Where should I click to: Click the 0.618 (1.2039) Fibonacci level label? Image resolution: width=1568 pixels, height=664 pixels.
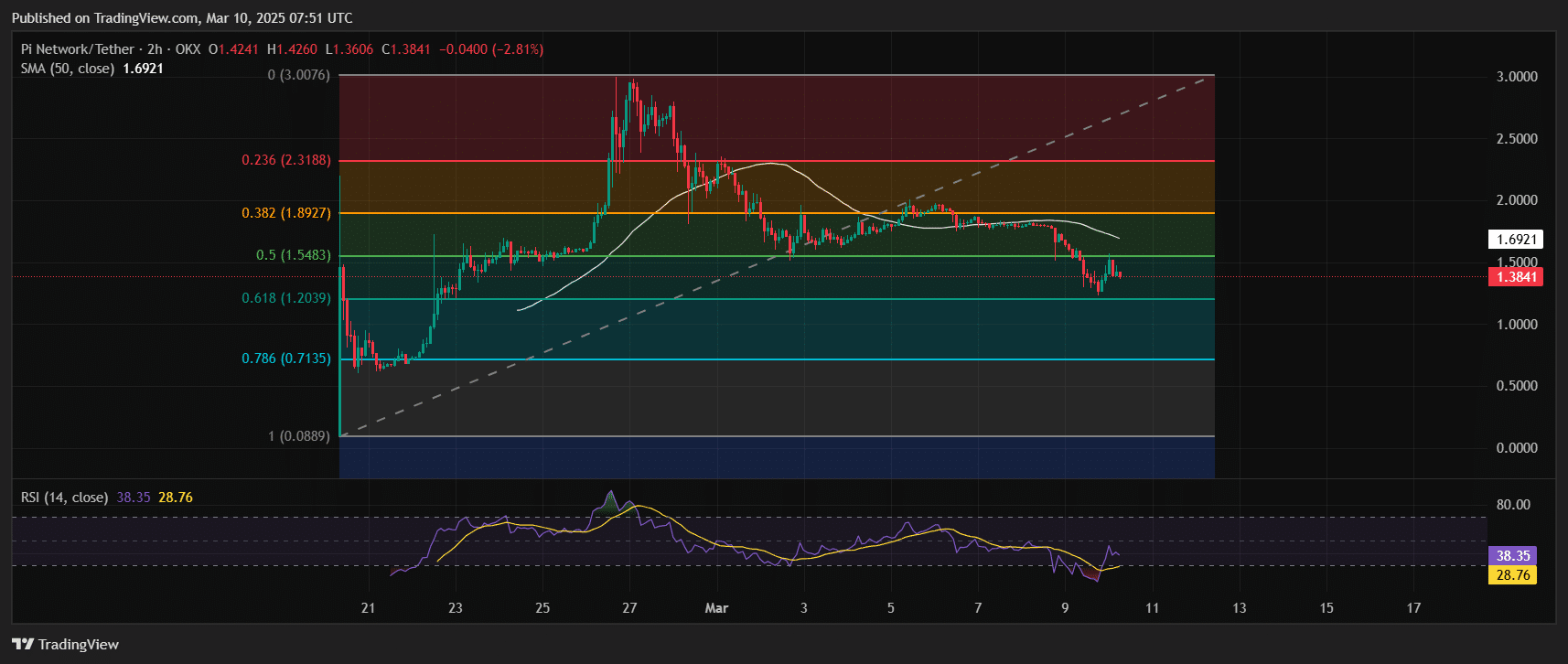[x=286, y=298]
